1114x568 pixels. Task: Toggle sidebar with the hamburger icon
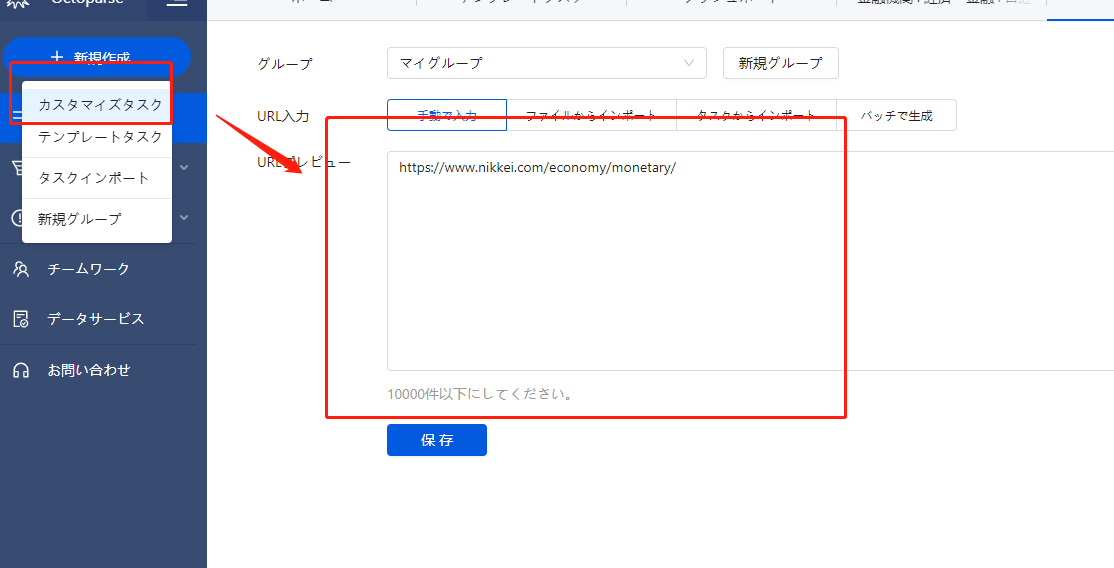[177, 2]
